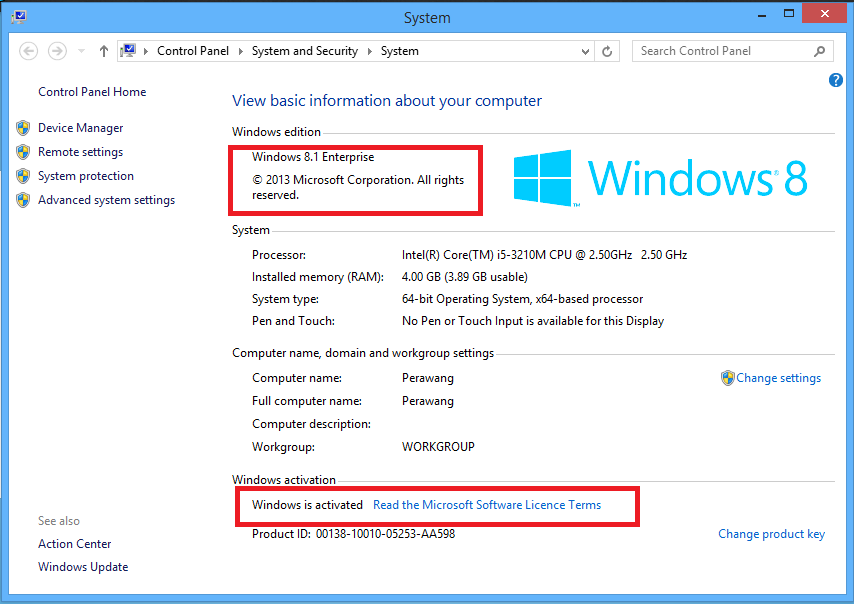
Task: Go up one level with the Up arrow
Action: coord(104,51)
